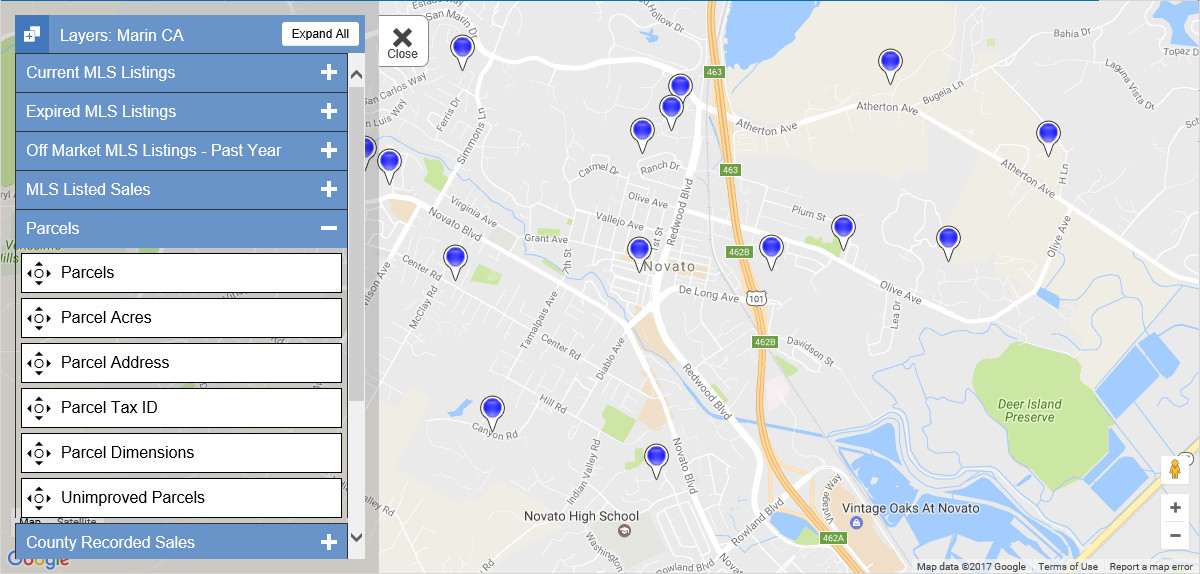Click the map pin near Bugeia Ln
The height and width of the screenshot is (574, 1200).
890,66
